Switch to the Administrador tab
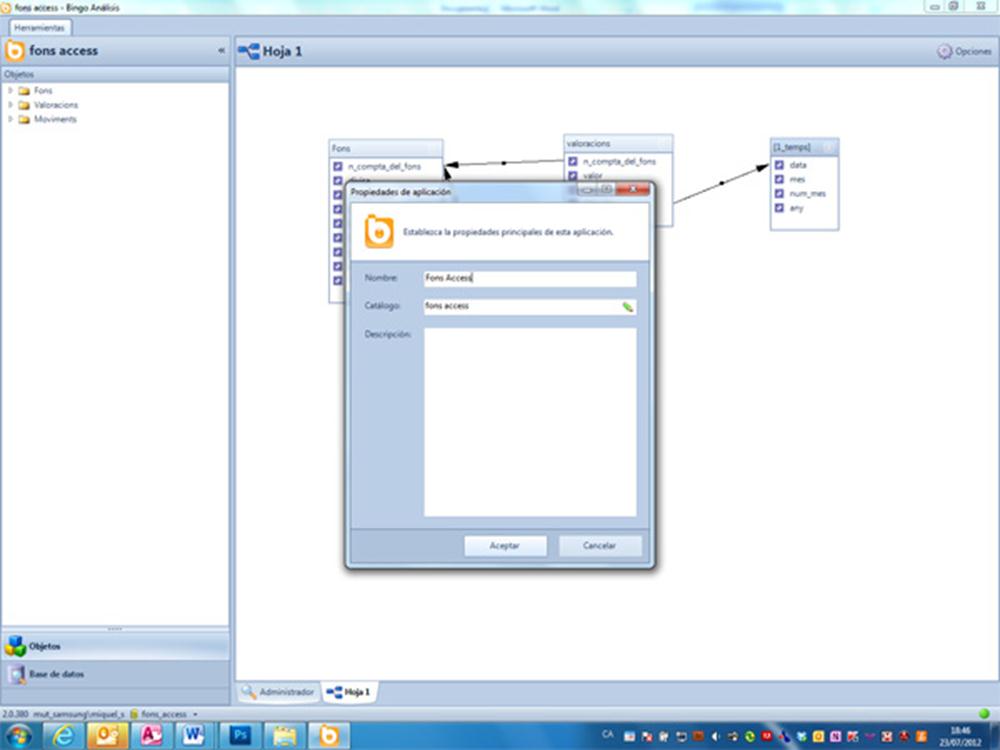 click(x=279, y=692)
